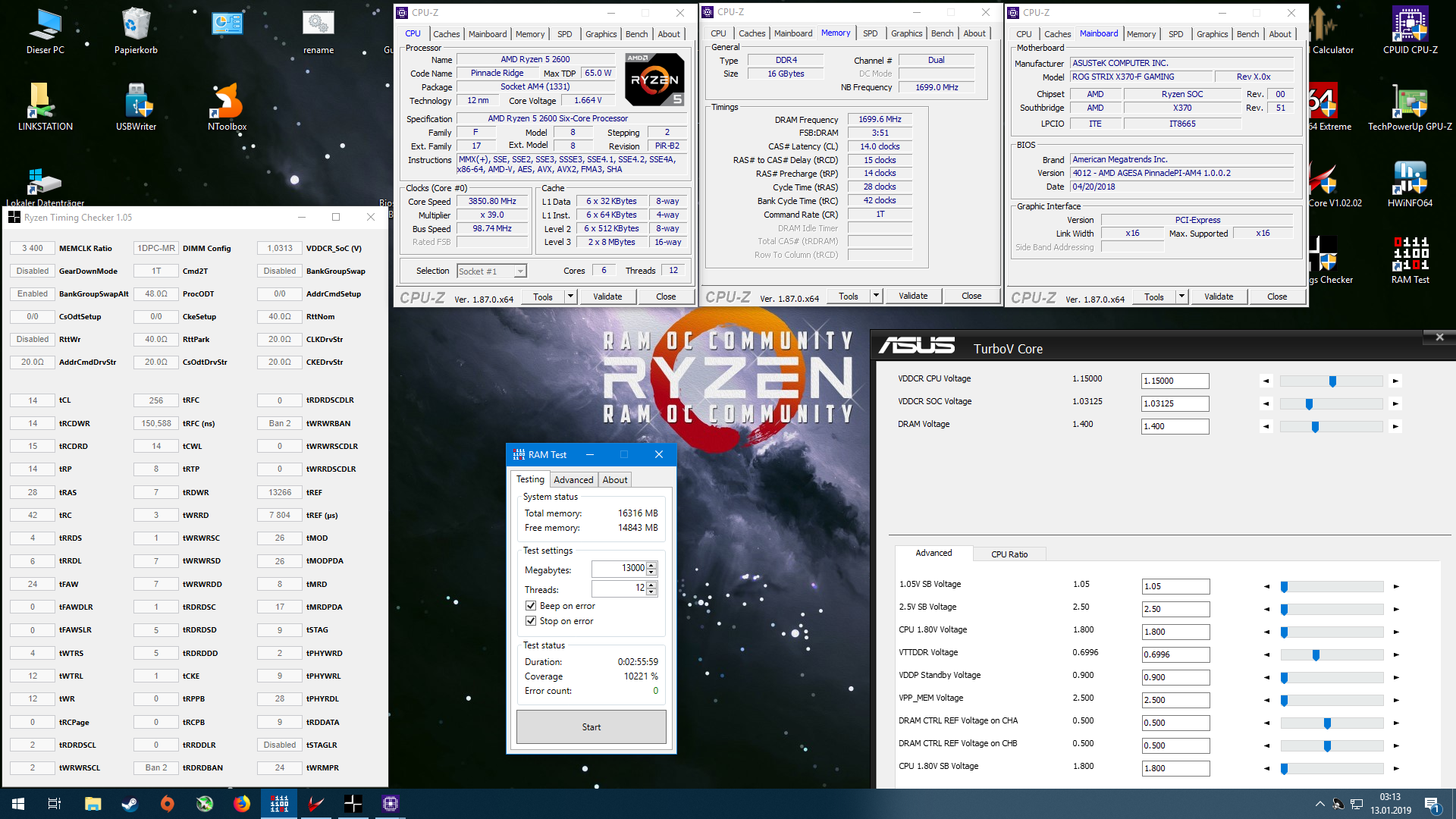Click DRAM Voltage input field
This screenshot has height=819, width=1456.
coord(1175,426)
